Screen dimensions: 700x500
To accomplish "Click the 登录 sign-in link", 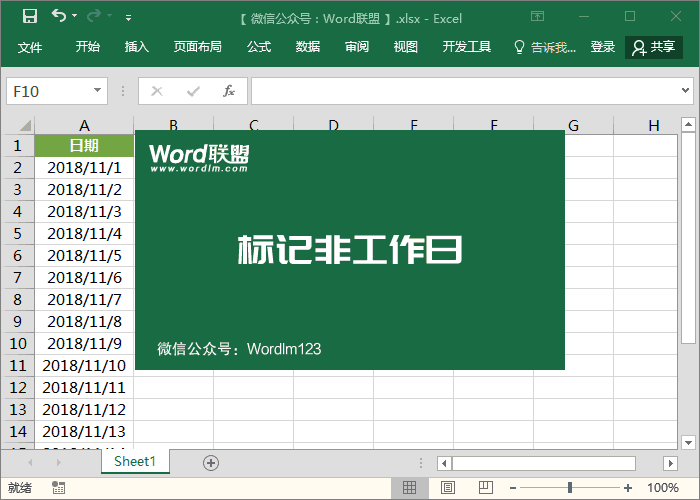I will coord(603,47).
